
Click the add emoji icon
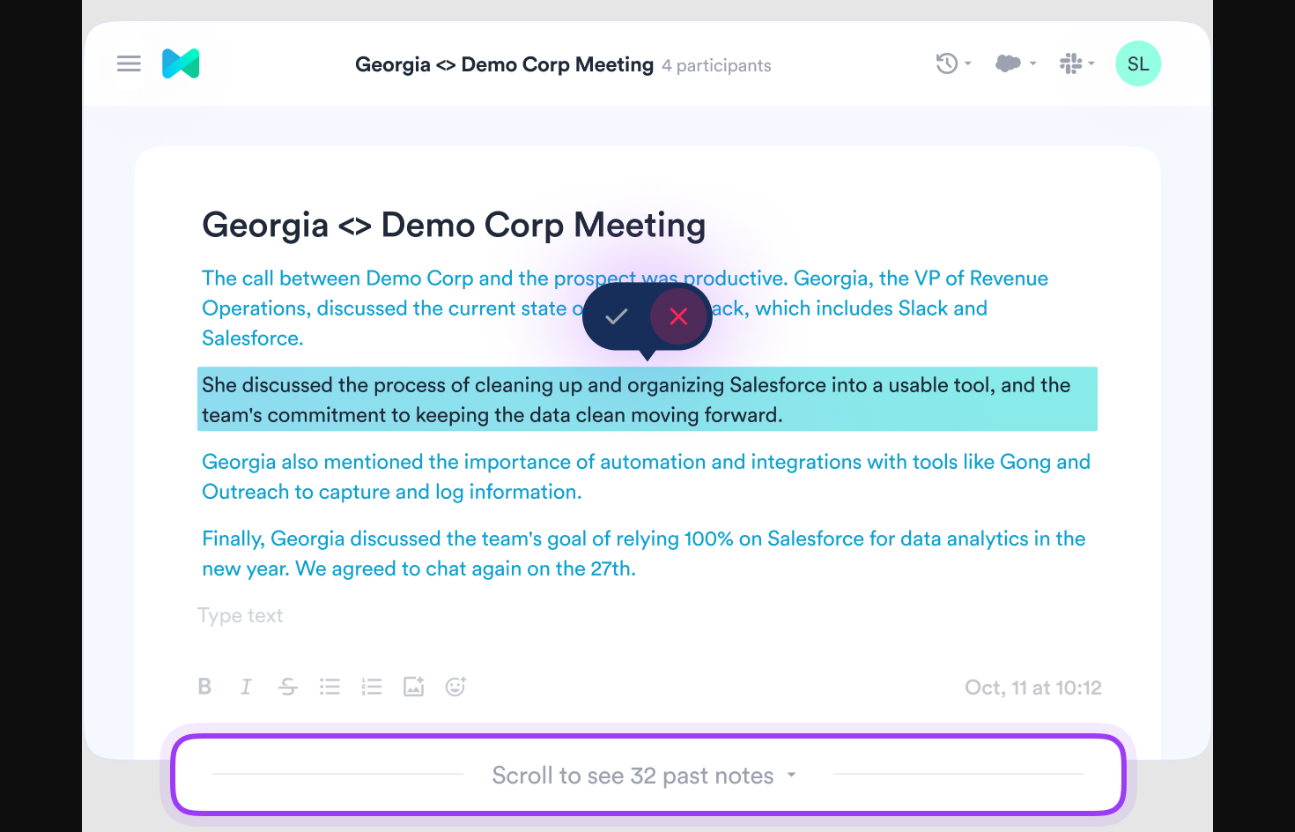[x=456, y=687]
